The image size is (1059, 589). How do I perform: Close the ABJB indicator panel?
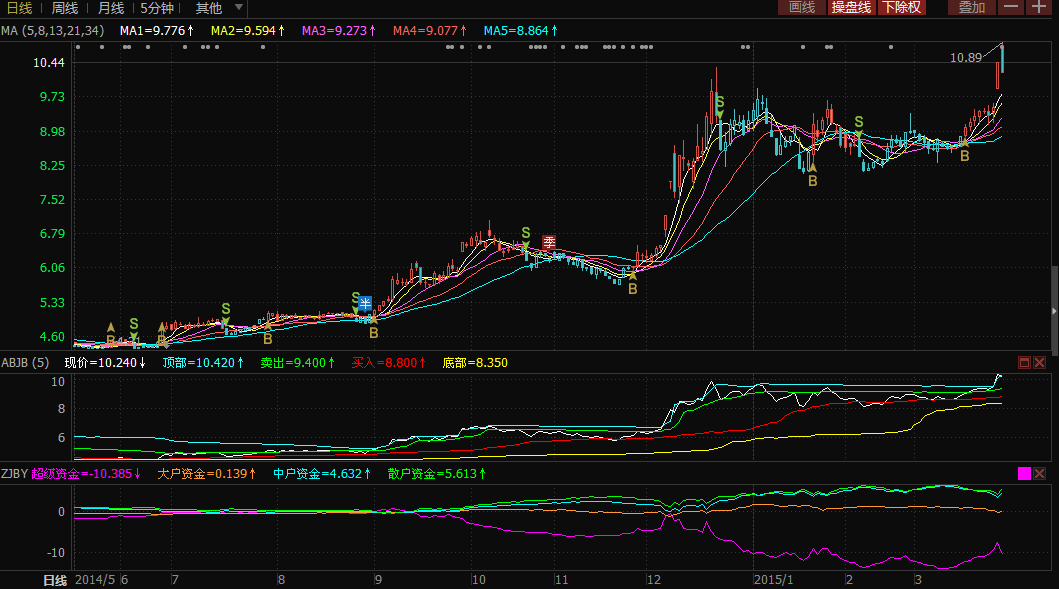pos(1041,362)
